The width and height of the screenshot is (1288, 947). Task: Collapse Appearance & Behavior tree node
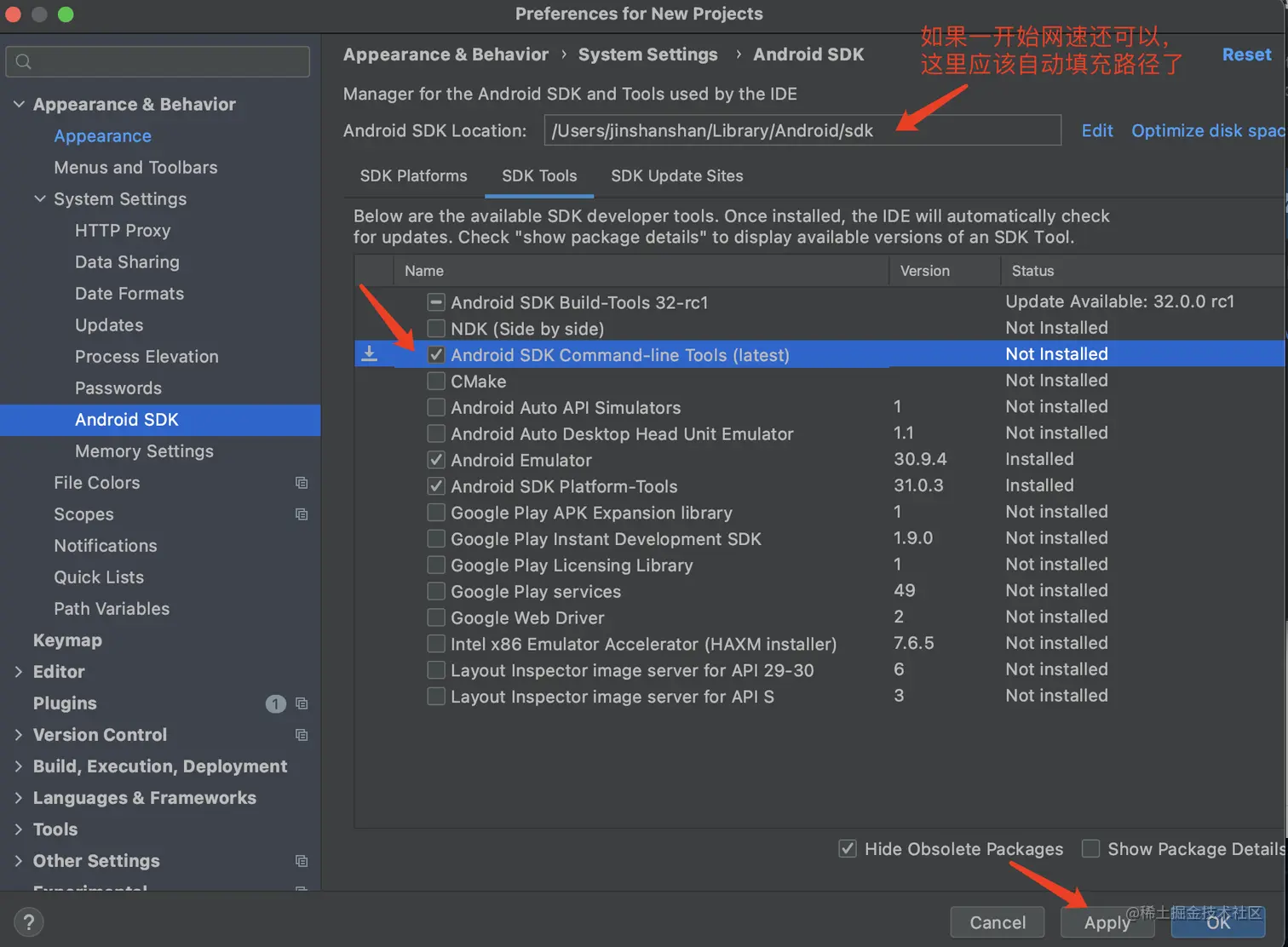(x=19, y=104)
